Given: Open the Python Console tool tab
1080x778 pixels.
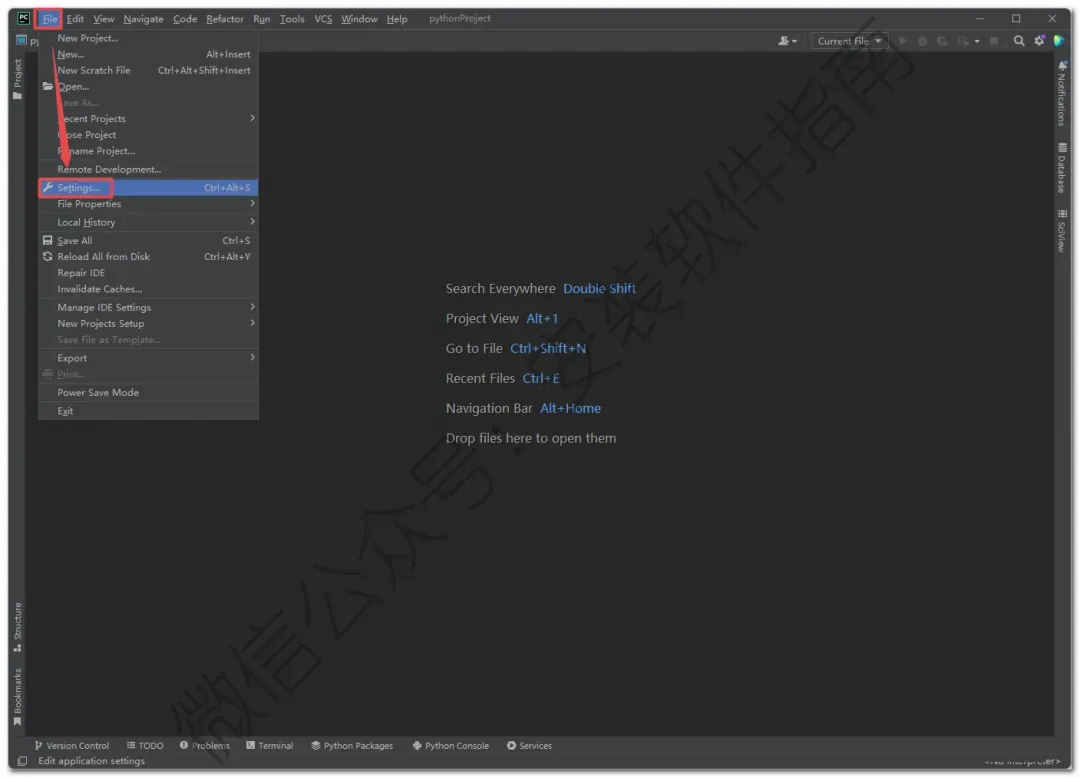Looking at the screenshot, I should click(451, 746).
